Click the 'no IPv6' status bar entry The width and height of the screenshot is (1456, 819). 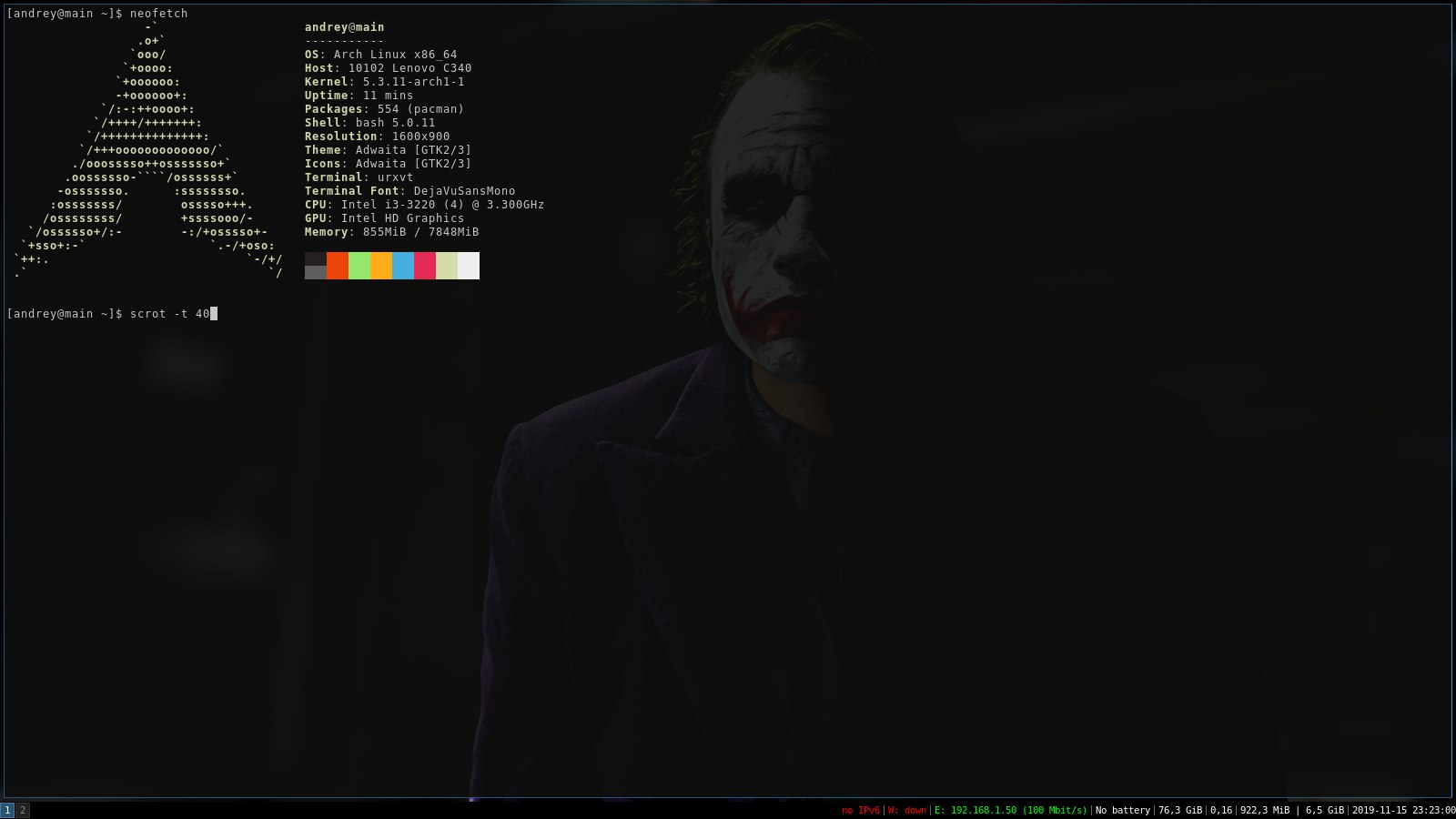[861, 810]
